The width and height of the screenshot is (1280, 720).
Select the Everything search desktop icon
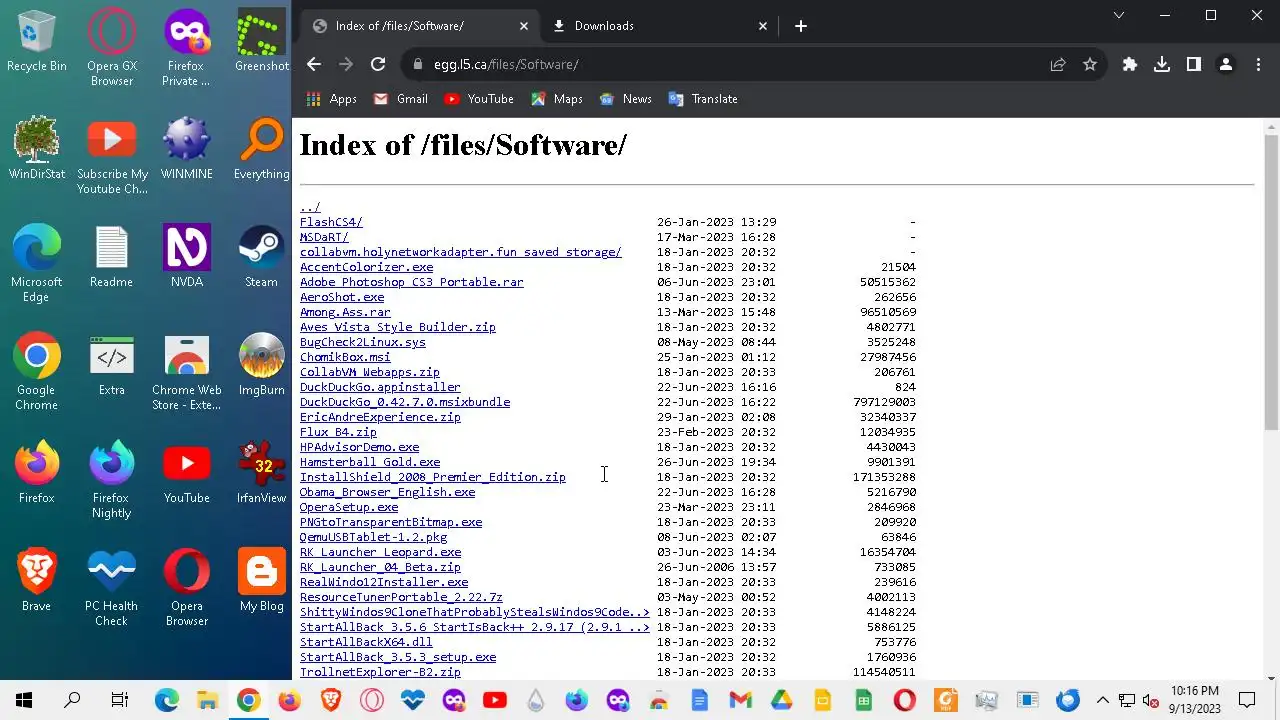[x=262, y=149]
